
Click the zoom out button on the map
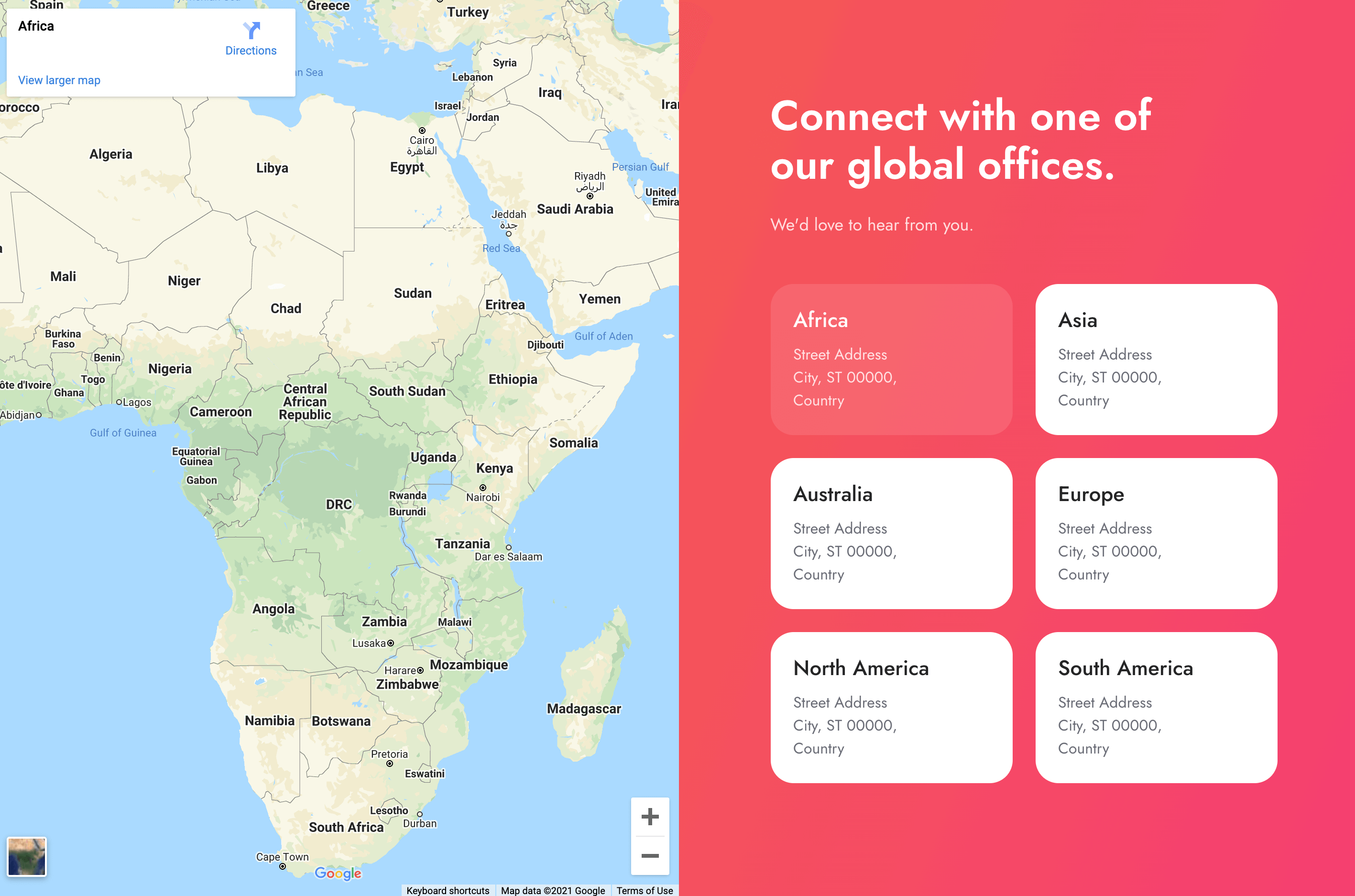(650, 855)
